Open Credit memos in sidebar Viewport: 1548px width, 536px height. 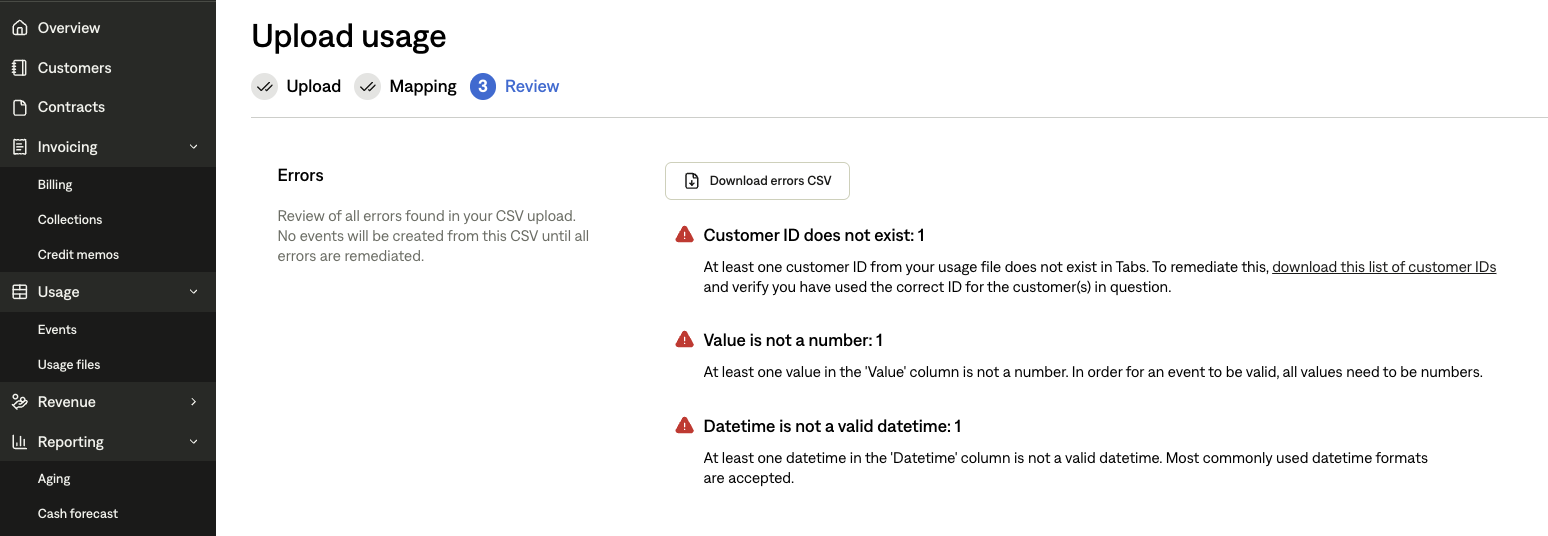78,255
